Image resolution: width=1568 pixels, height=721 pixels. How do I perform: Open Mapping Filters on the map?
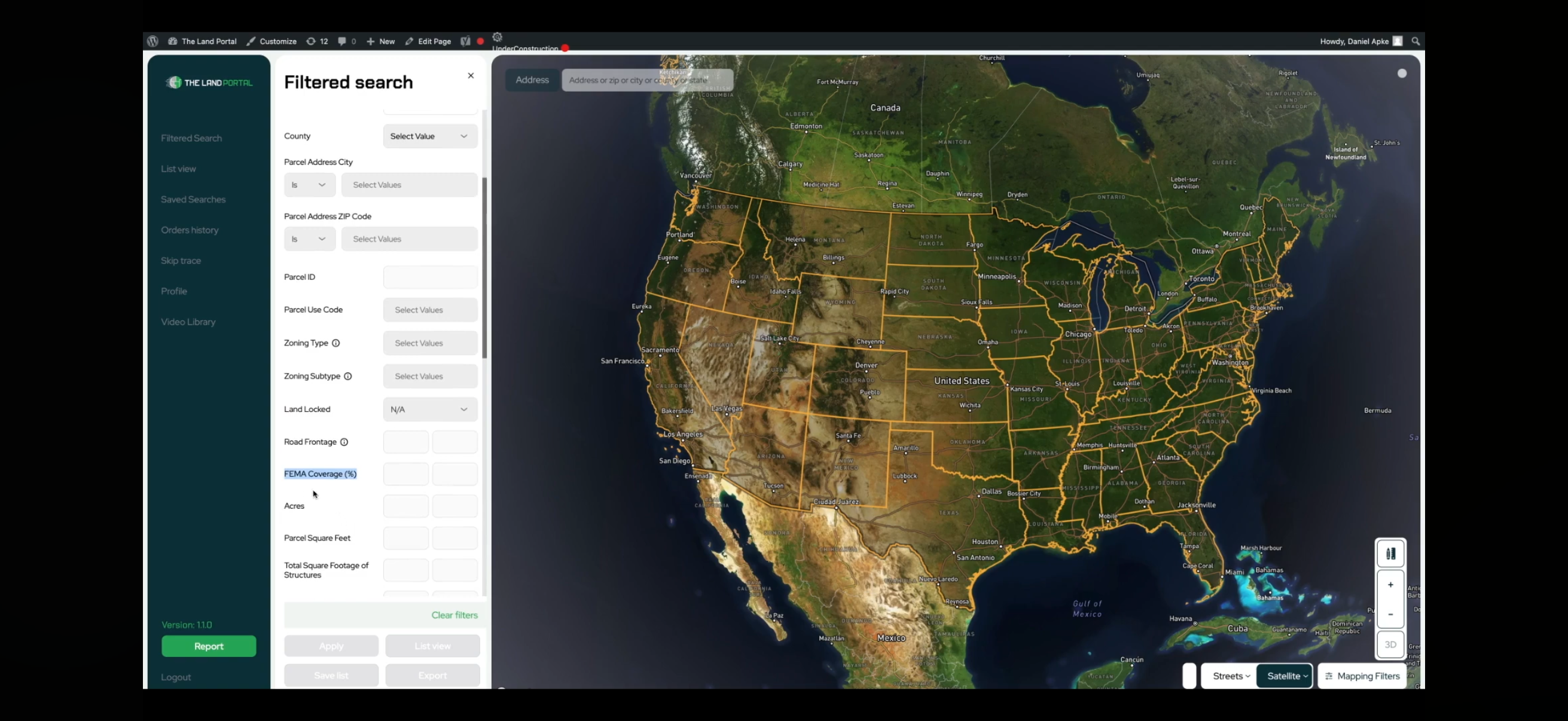tap(1362, 676)
